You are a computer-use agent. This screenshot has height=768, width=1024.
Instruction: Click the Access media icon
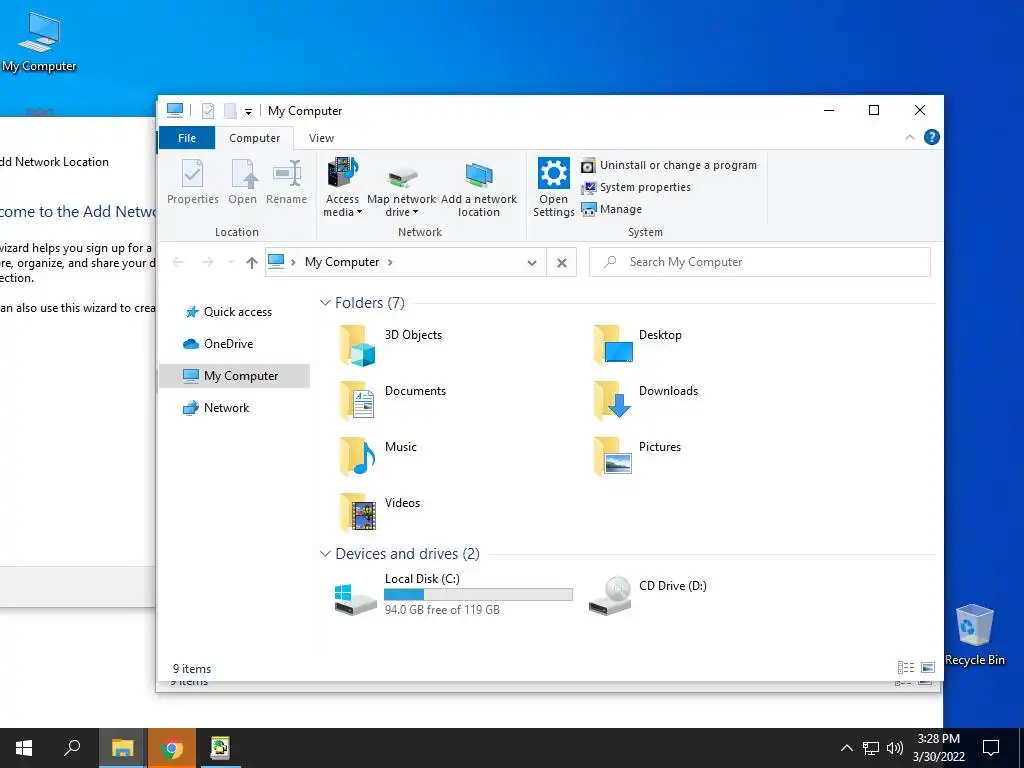[x=342, y=173]
